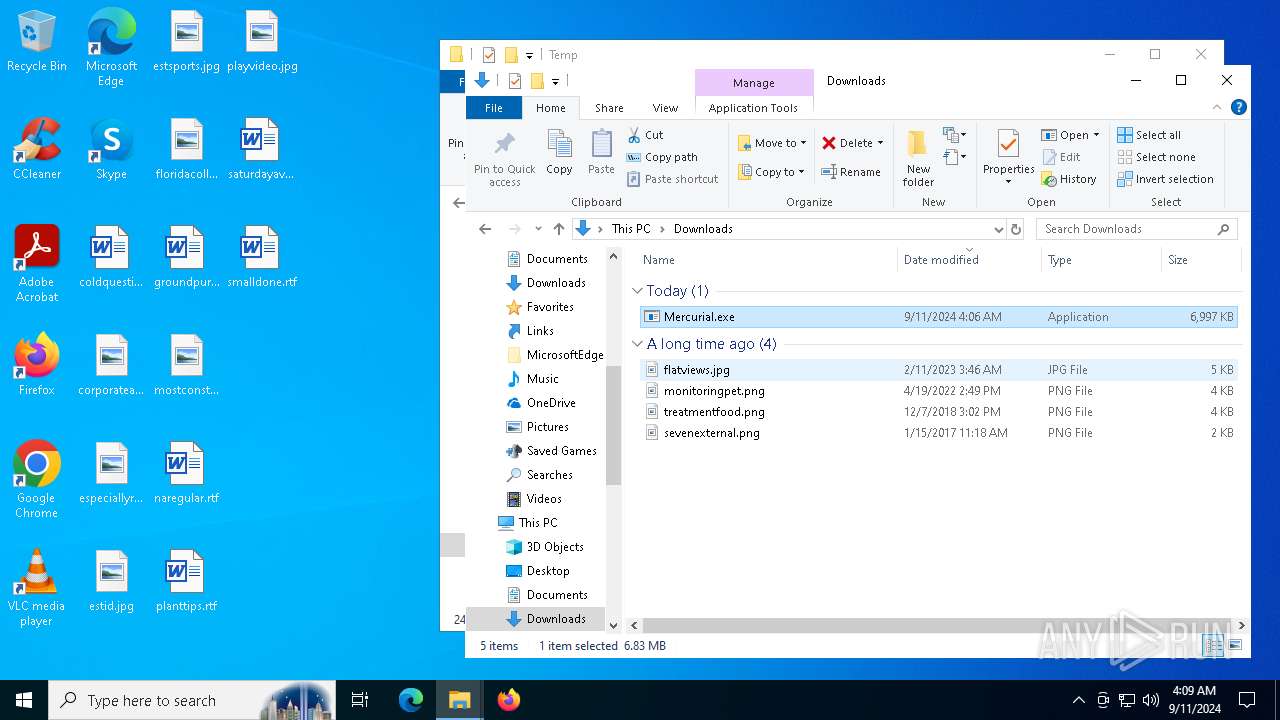The width and height of the screenshot is (1280, 720).
Task: Select Pictures in navigation pane
Action: click(x=547, y=427)
